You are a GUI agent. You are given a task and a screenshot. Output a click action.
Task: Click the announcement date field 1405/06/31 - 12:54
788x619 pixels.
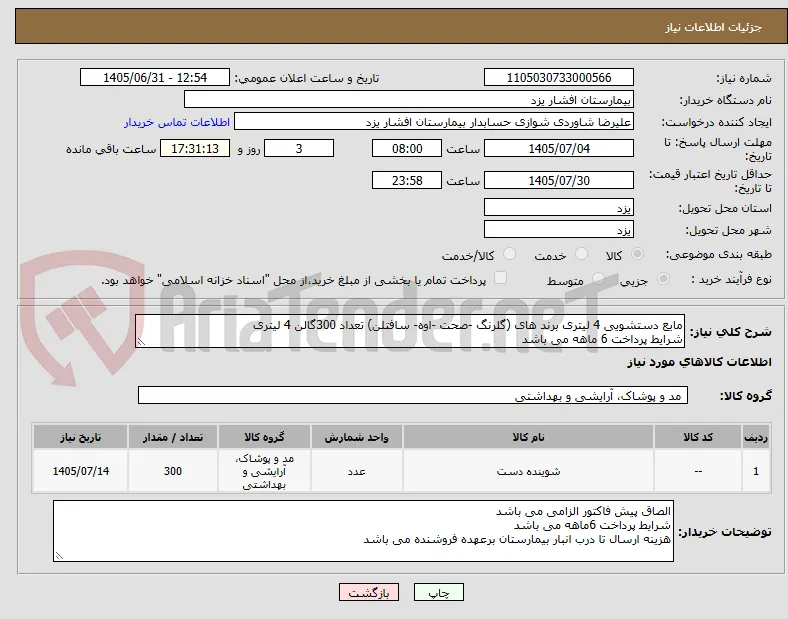pos(155,78)
